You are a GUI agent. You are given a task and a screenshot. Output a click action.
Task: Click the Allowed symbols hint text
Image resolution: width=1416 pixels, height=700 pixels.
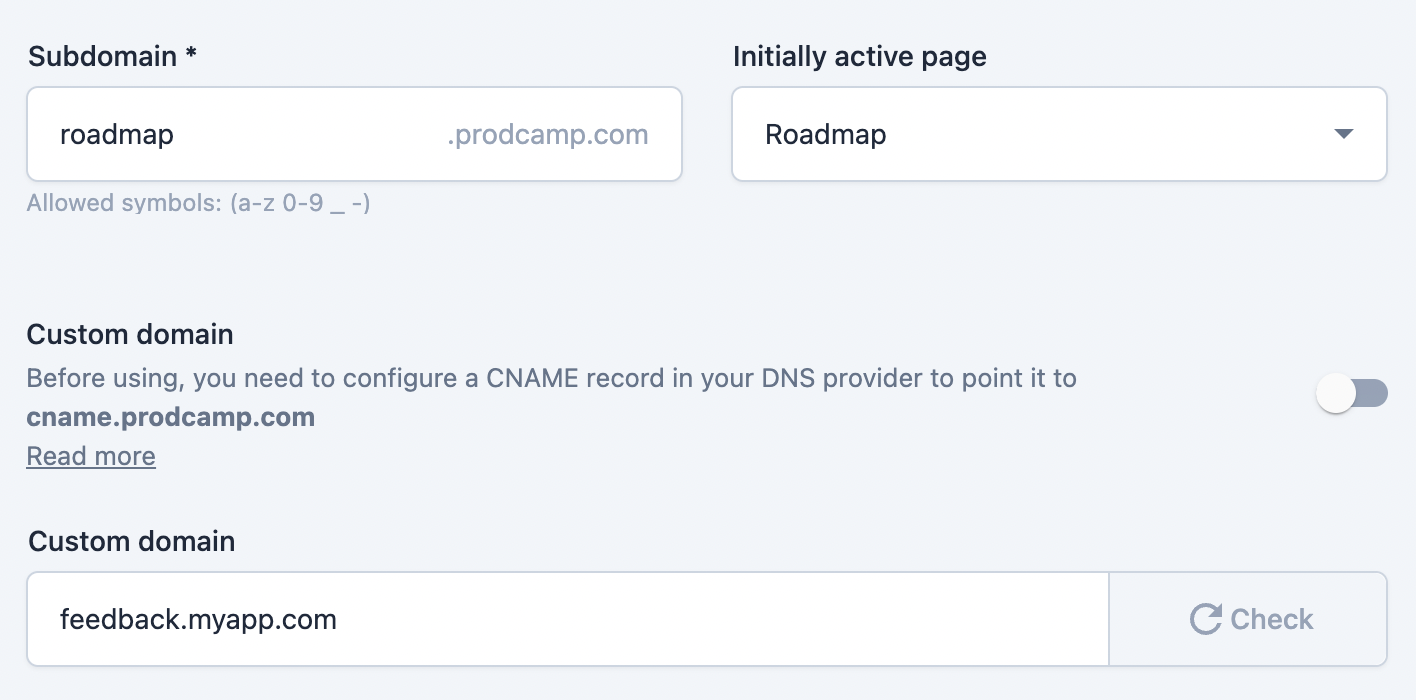[x=199, y=204]
